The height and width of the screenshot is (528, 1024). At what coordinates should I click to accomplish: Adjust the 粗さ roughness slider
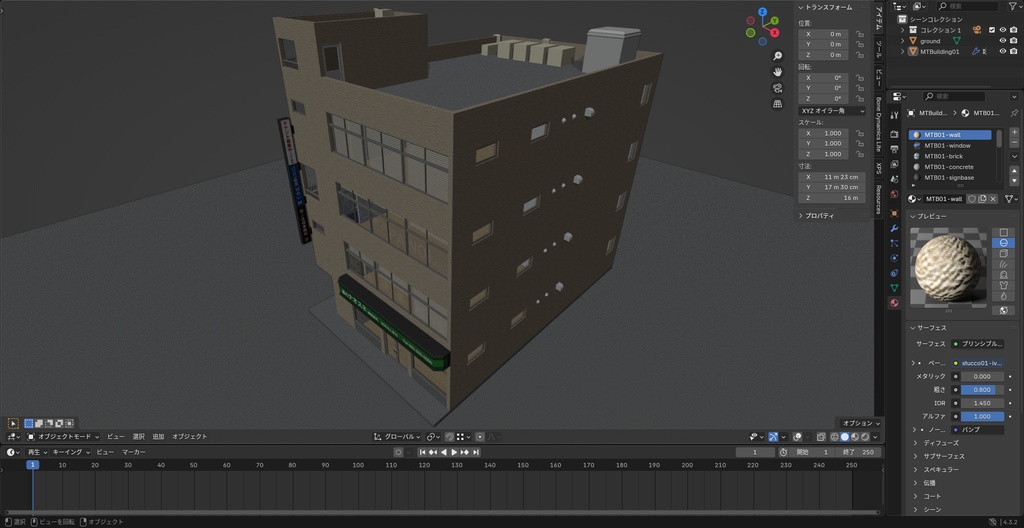coord(982,389)
